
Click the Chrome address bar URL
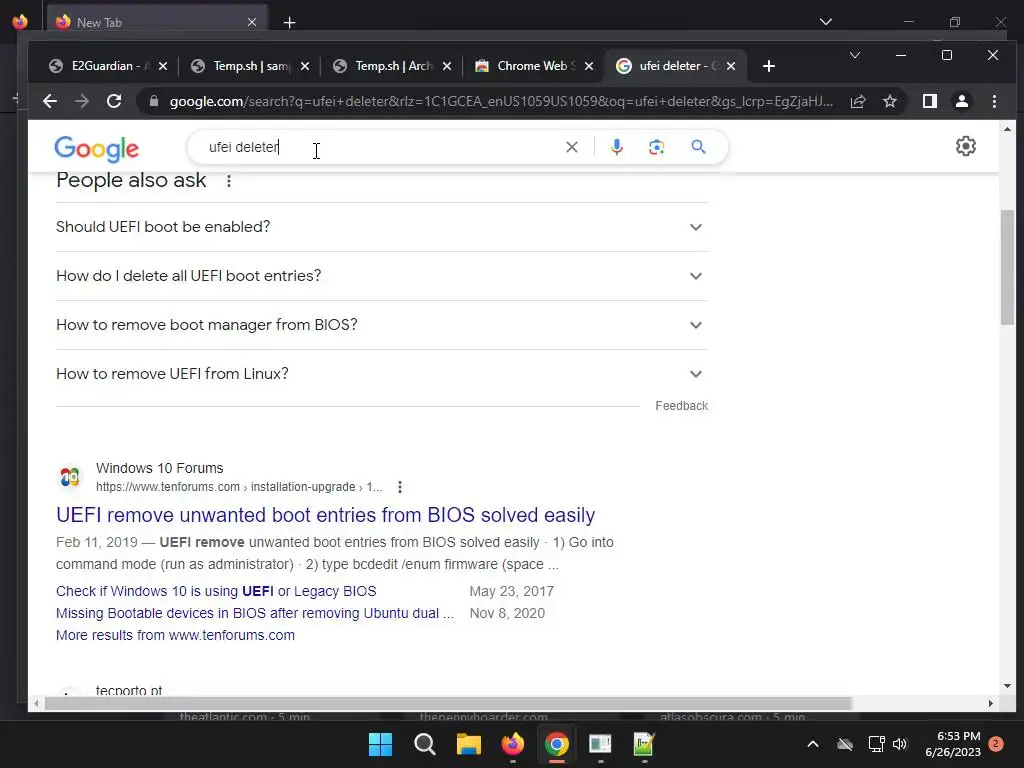click(x=501, y=101)
